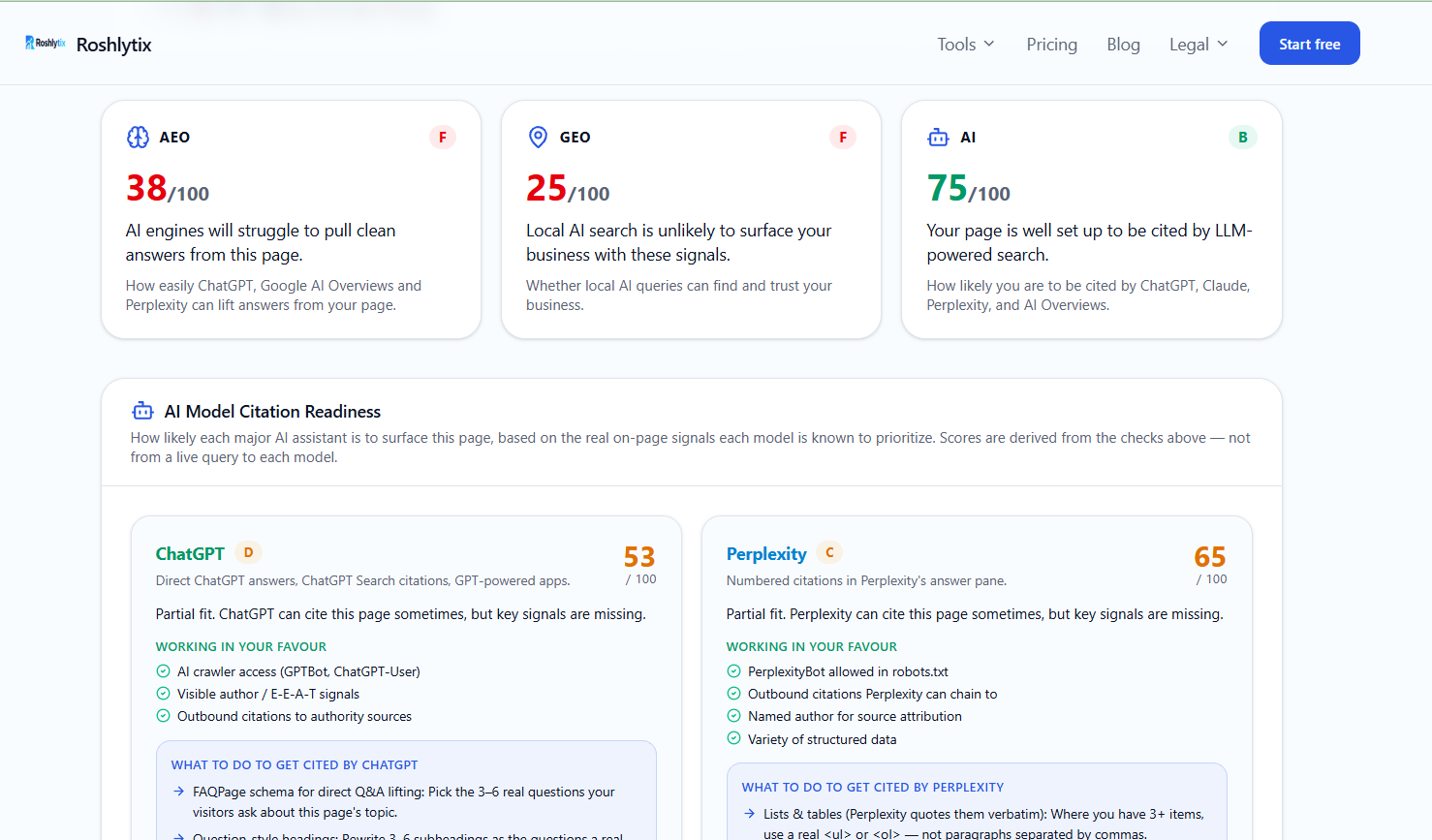
Task: Open the Blog page
Action: (1124, 44)
